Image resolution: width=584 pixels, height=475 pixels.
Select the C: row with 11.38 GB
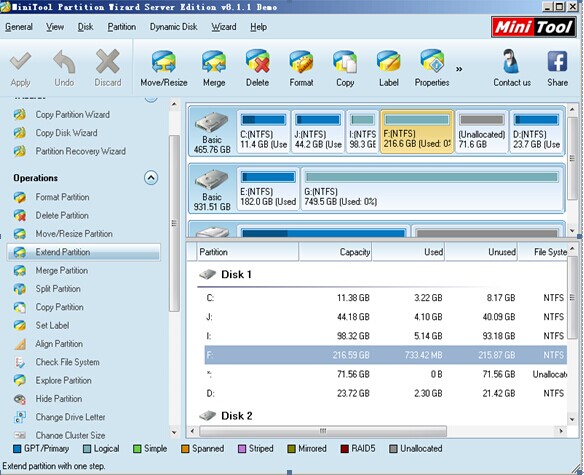[385, 298]
